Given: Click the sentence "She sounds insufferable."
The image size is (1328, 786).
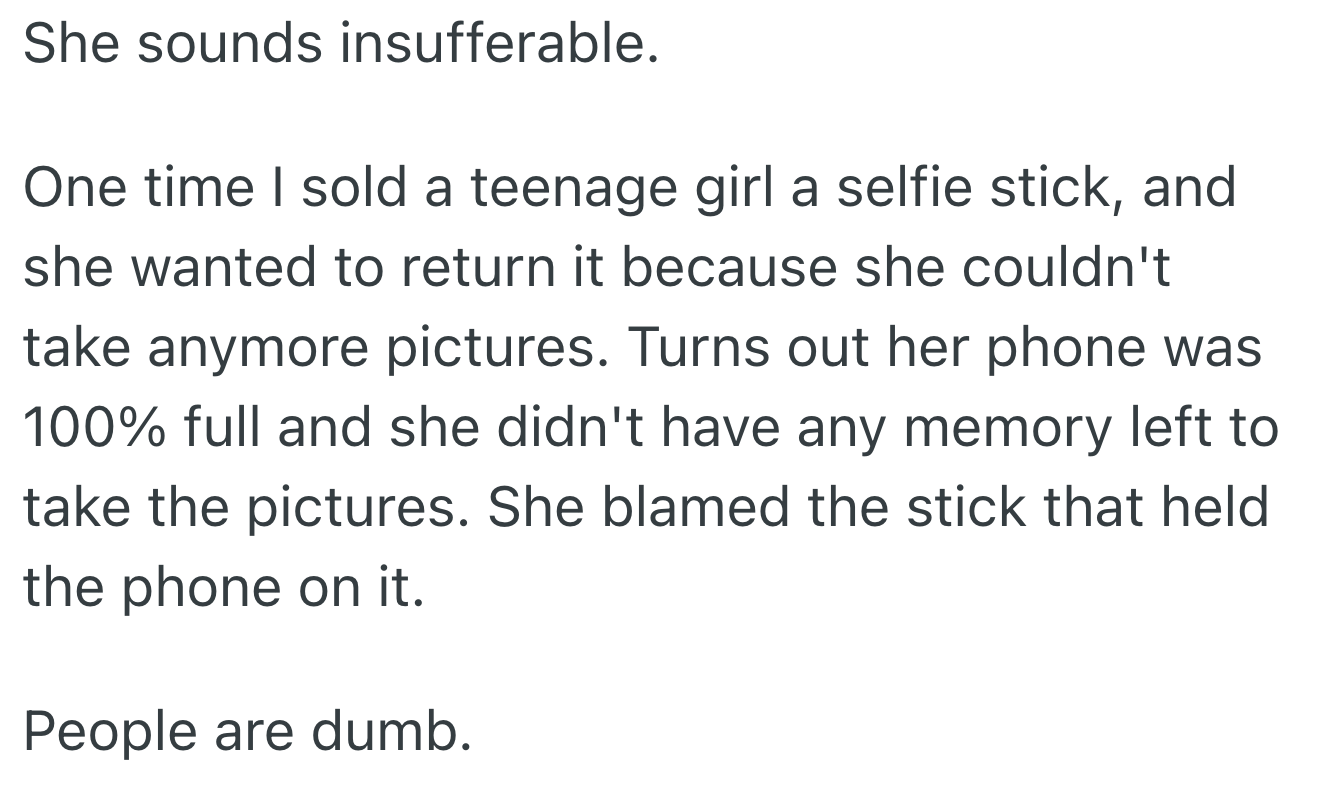Looking at the screenshot, I should [x=341, y=45].
